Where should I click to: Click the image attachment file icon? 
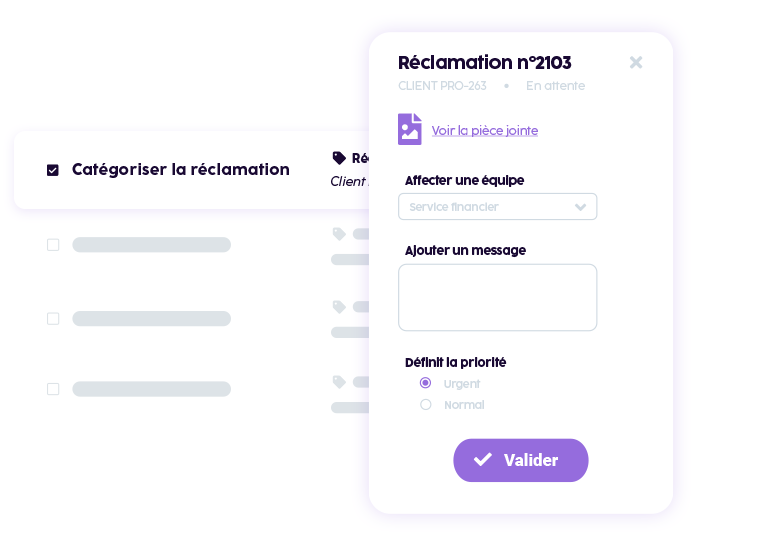tap(409, 130)
